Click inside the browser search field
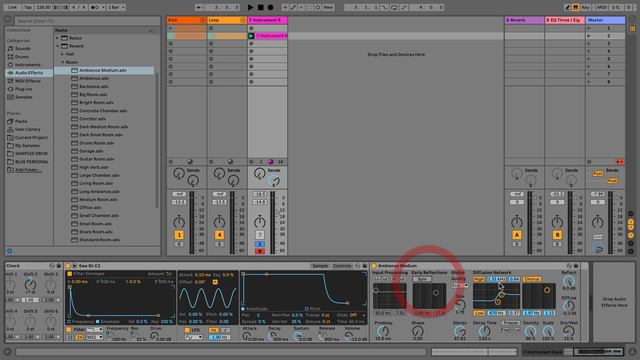Viewport: 640px width, 360px height. tap(87, 21)
